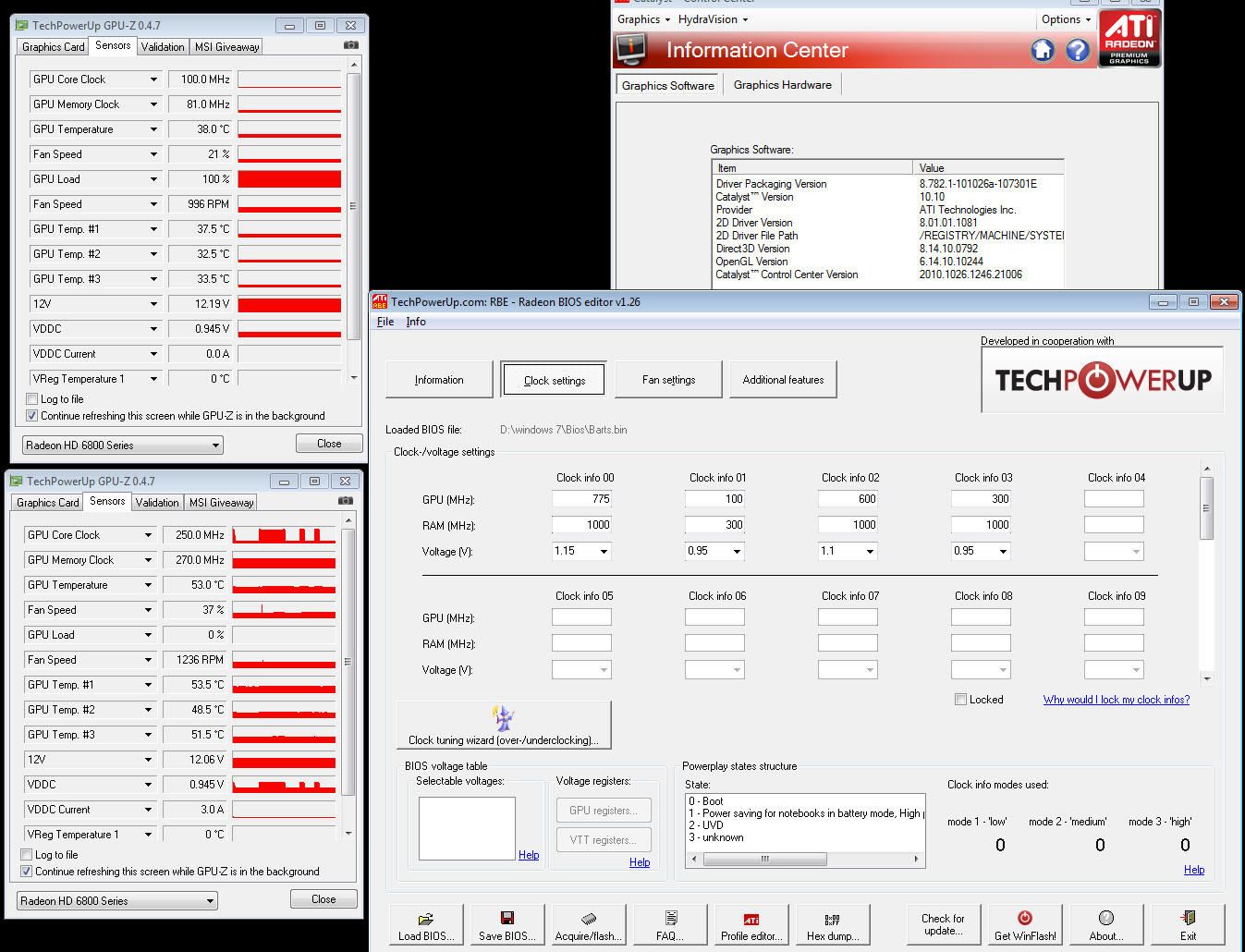Click the Information button in RBE

pos(439,380)
